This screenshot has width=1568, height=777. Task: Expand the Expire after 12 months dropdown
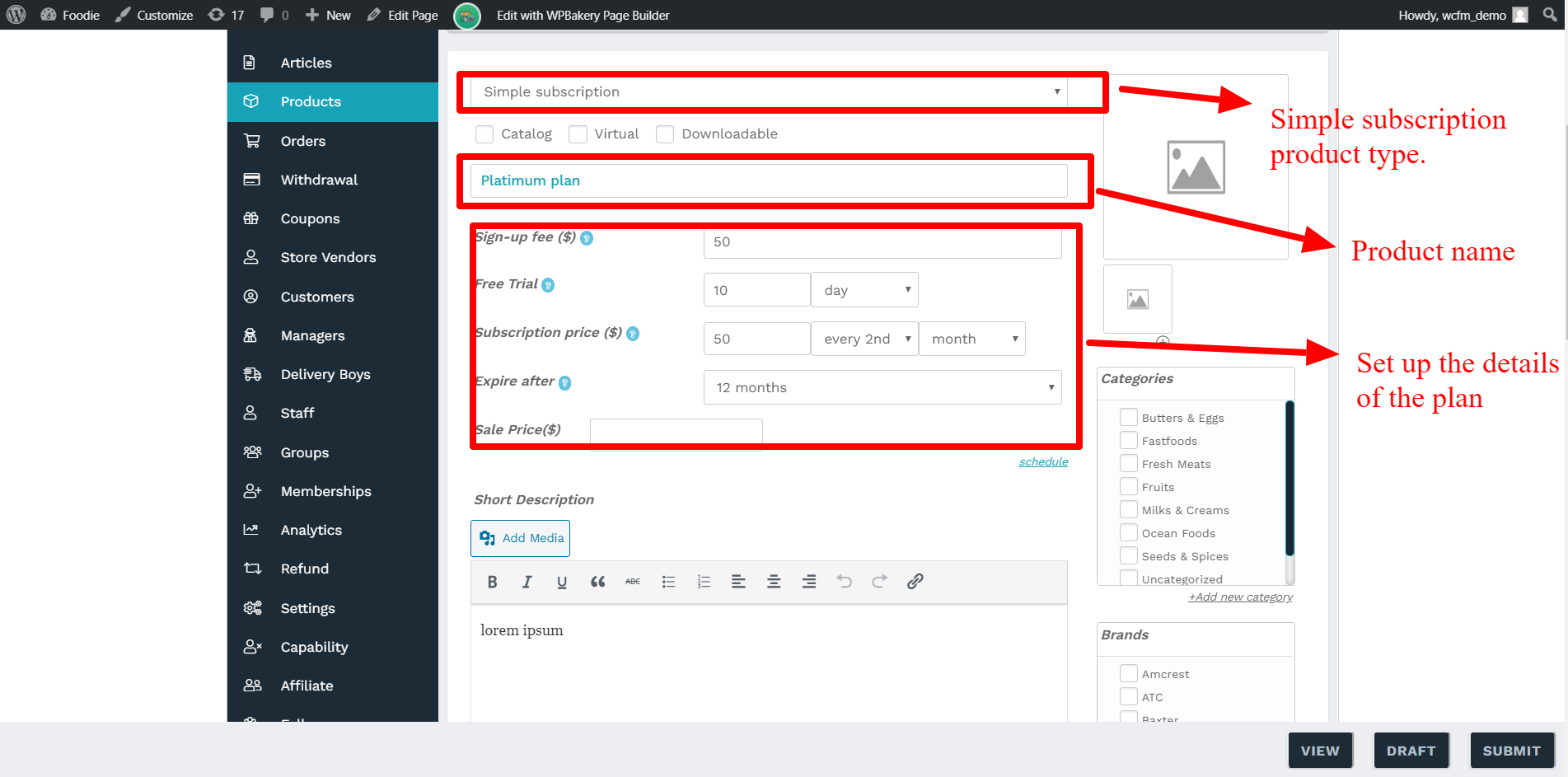882,387
